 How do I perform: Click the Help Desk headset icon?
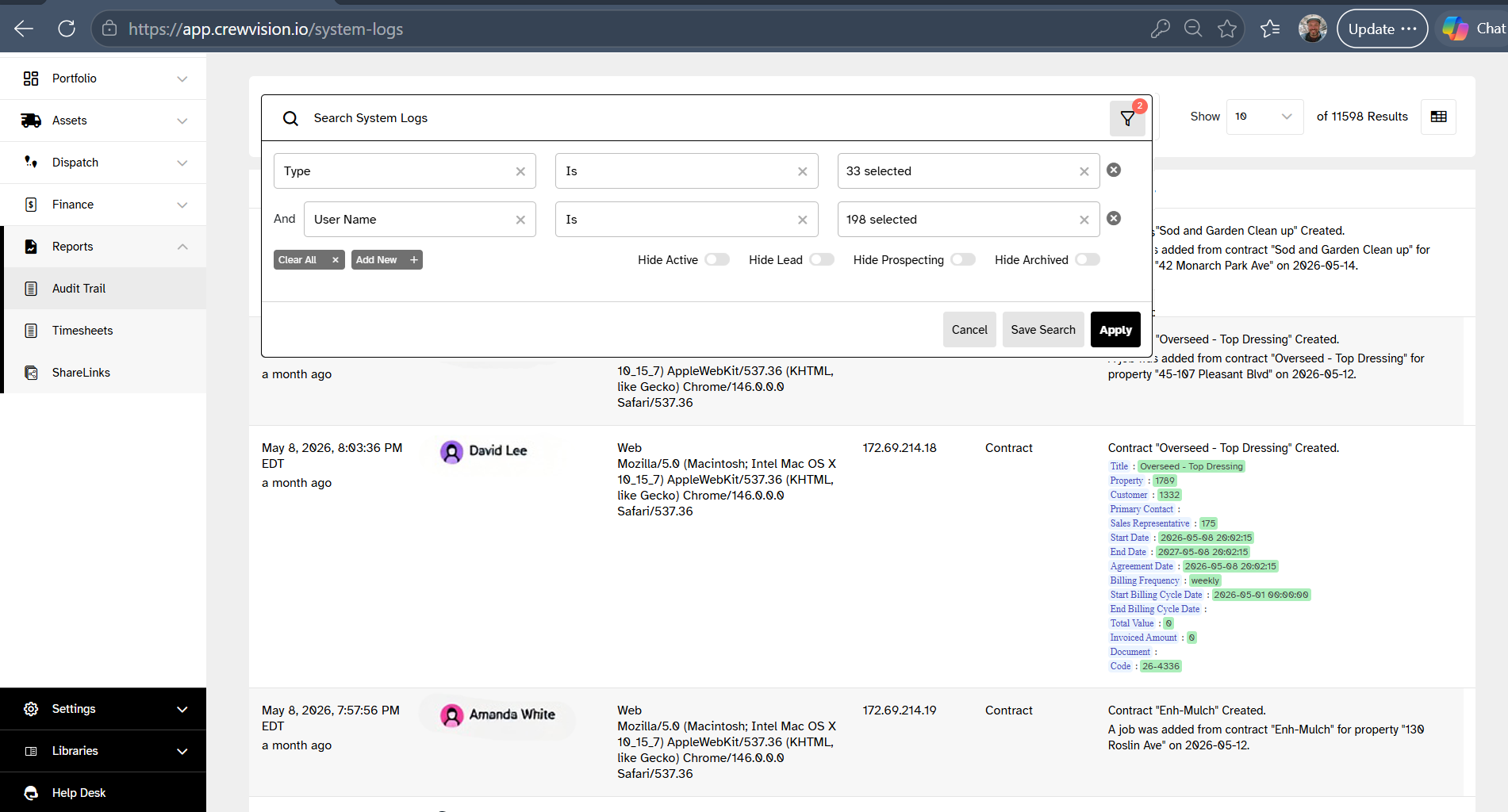(x=31, y=793)
